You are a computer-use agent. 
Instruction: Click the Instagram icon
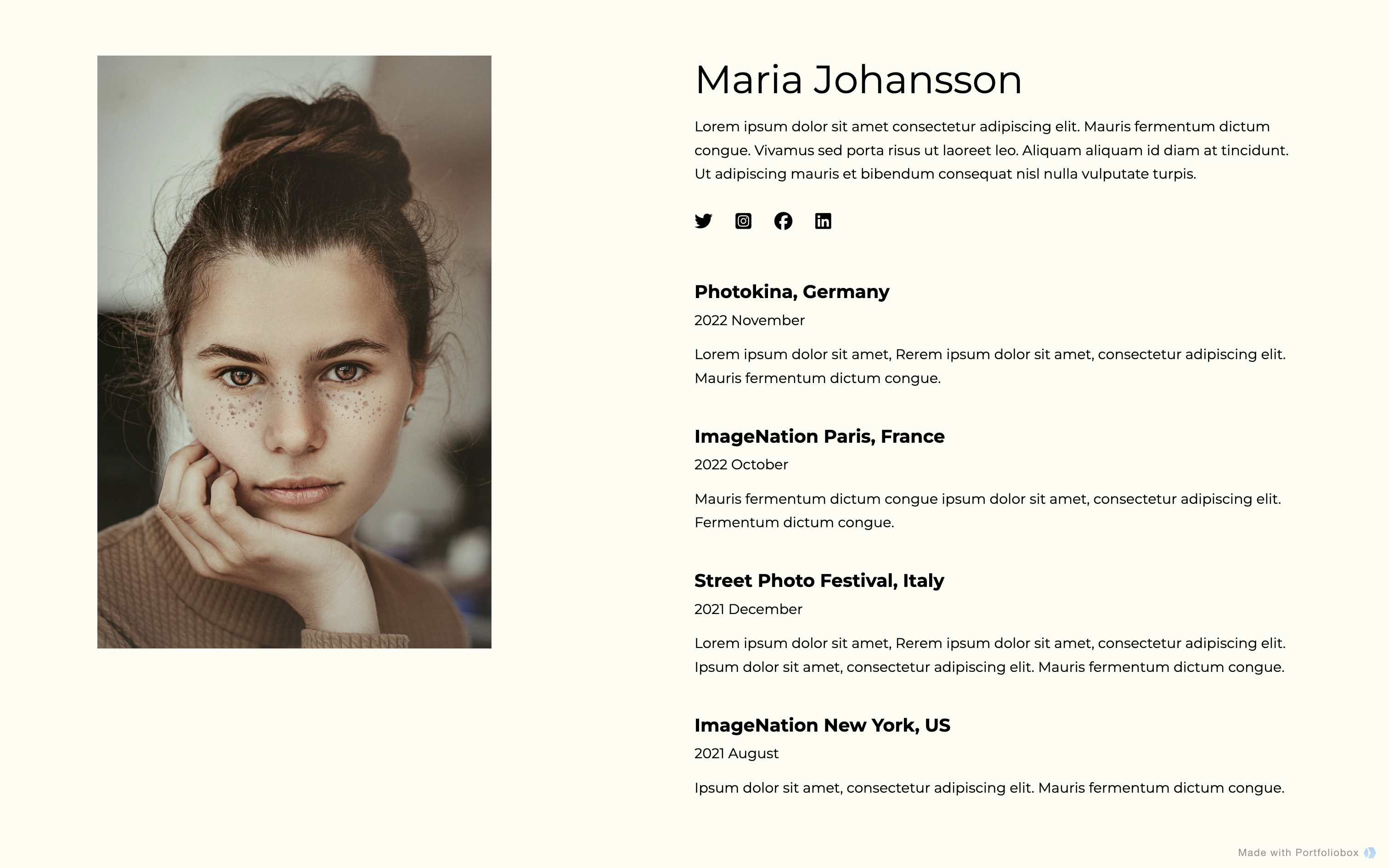pyautogui.click(x=743, y=221)
